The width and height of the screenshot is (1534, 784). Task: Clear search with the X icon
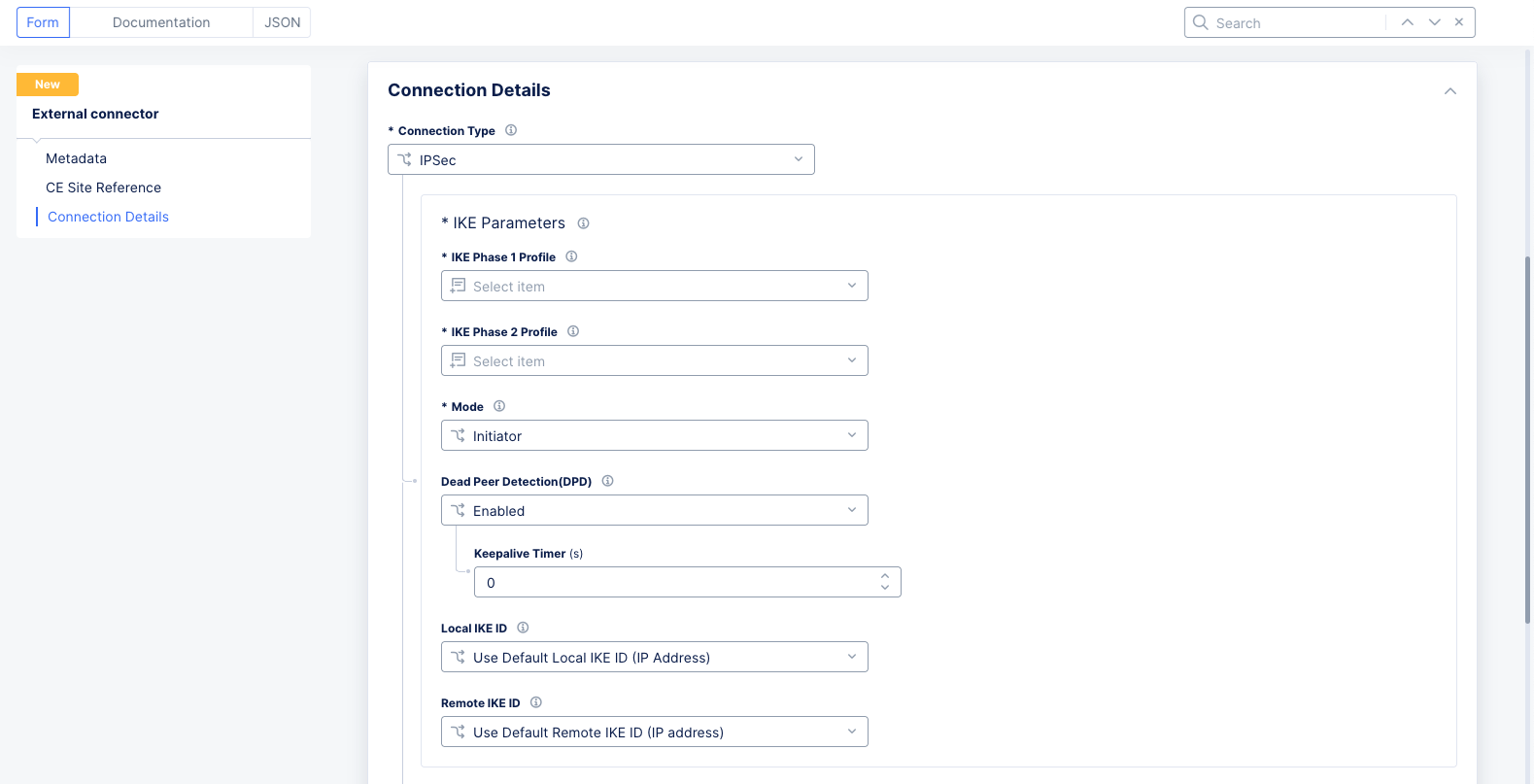click(1459, 22)
